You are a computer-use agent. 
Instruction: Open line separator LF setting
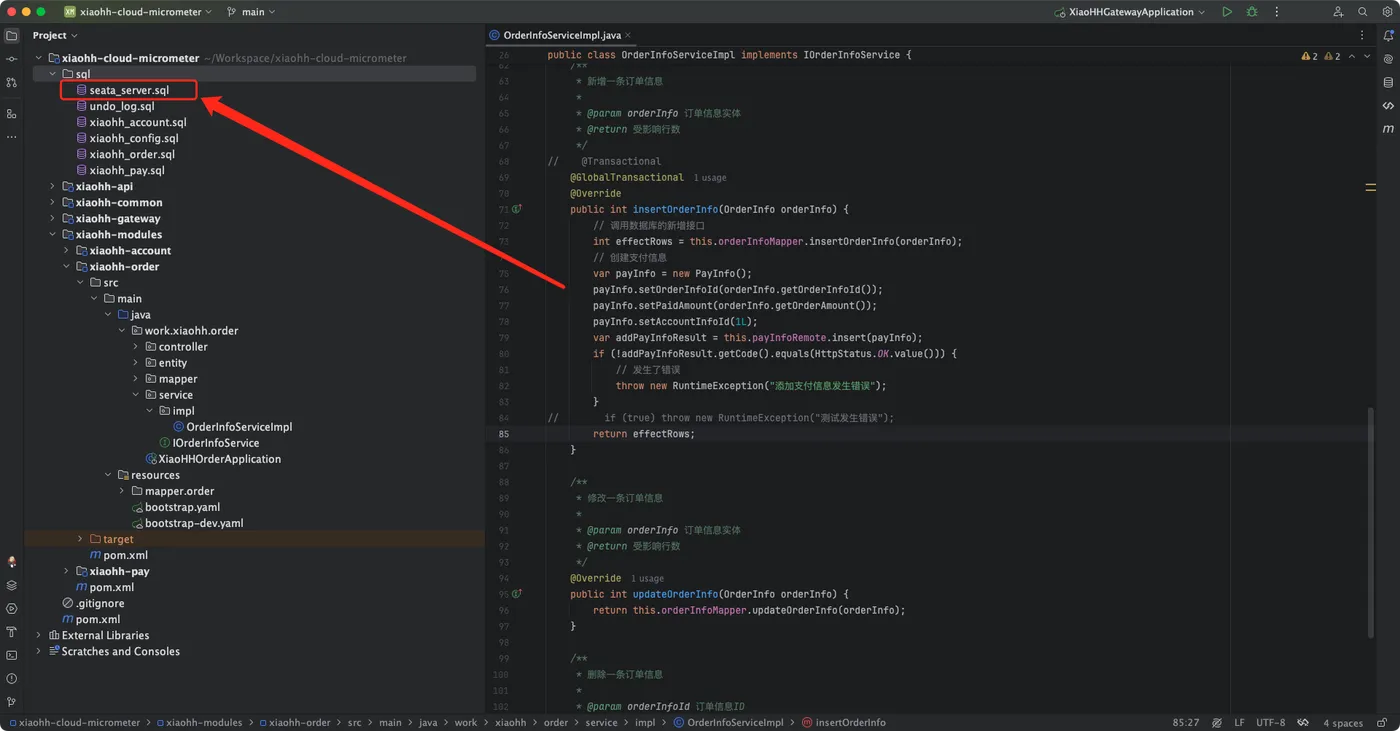(1240, 723)
